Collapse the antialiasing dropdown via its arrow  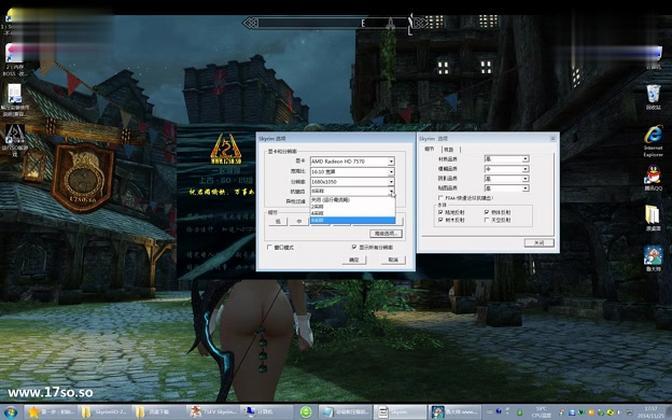[391, 191]
